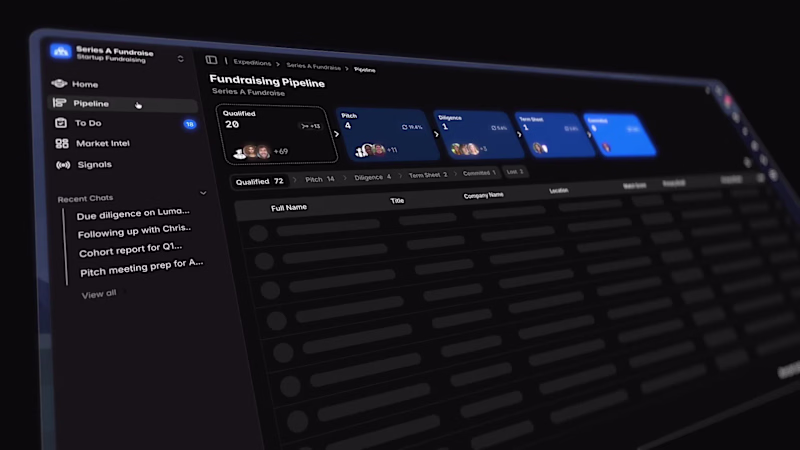Click the Series A Fundraise workspace logo

(x=60, y=51)
